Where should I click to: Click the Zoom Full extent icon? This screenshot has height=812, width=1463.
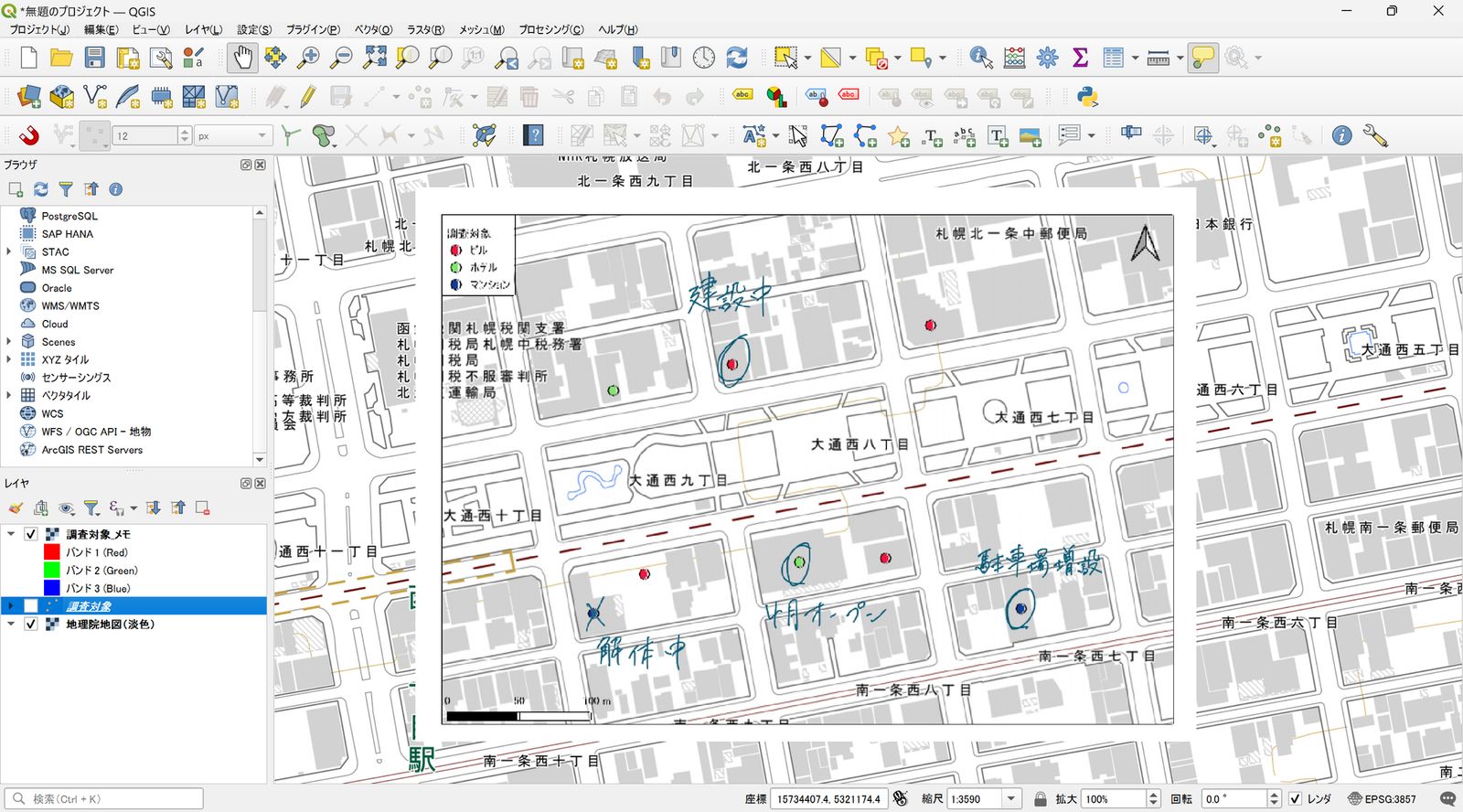coord(374,59)
